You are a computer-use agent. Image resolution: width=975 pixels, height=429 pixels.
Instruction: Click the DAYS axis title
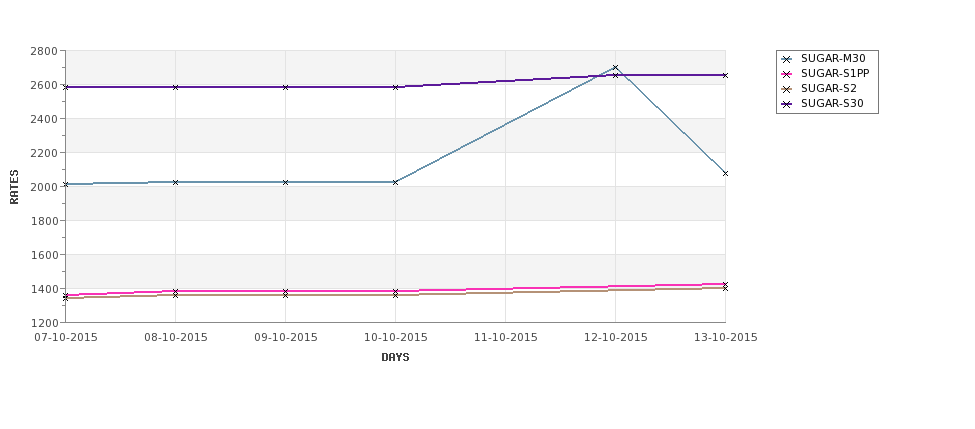[x=395, y=358]
